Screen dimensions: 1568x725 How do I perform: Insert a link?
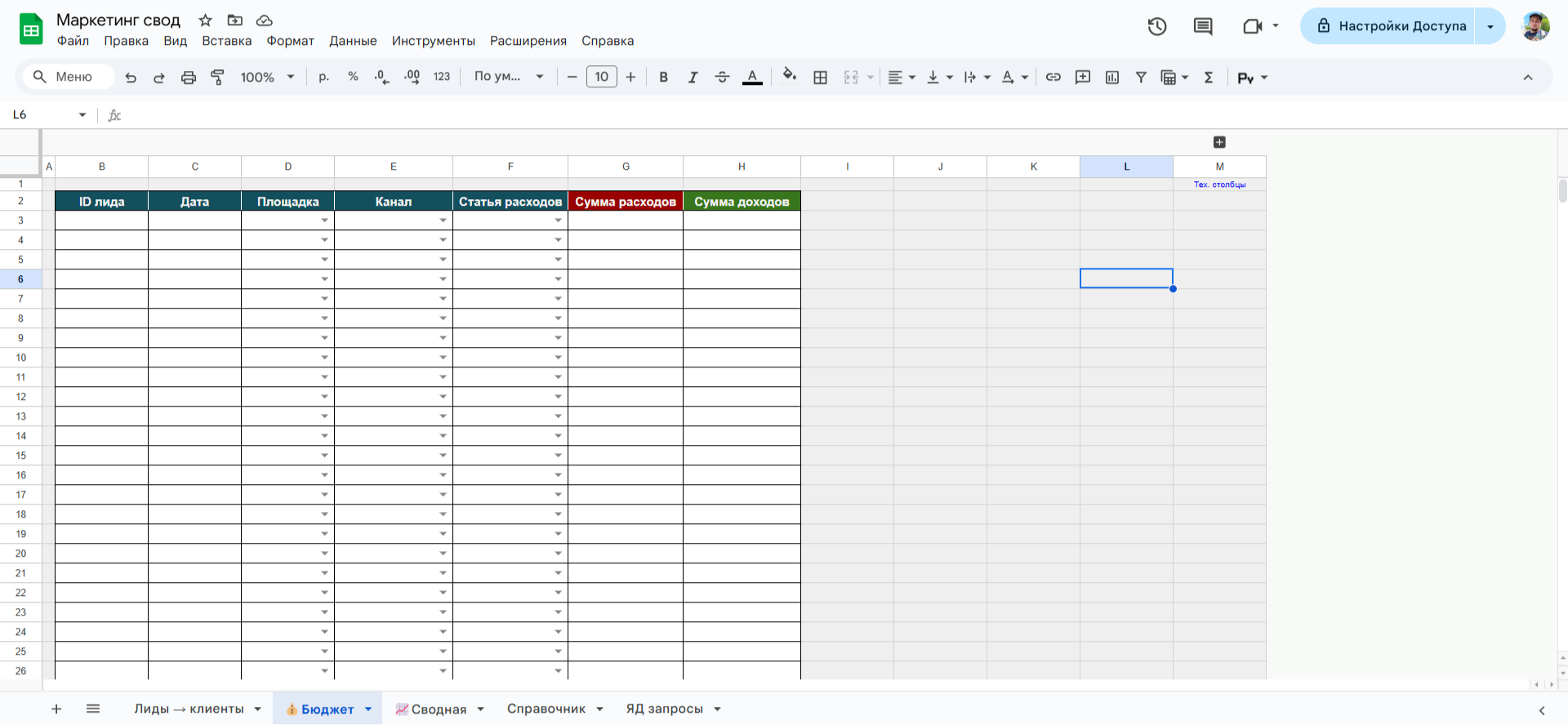tap(1053, 77)
